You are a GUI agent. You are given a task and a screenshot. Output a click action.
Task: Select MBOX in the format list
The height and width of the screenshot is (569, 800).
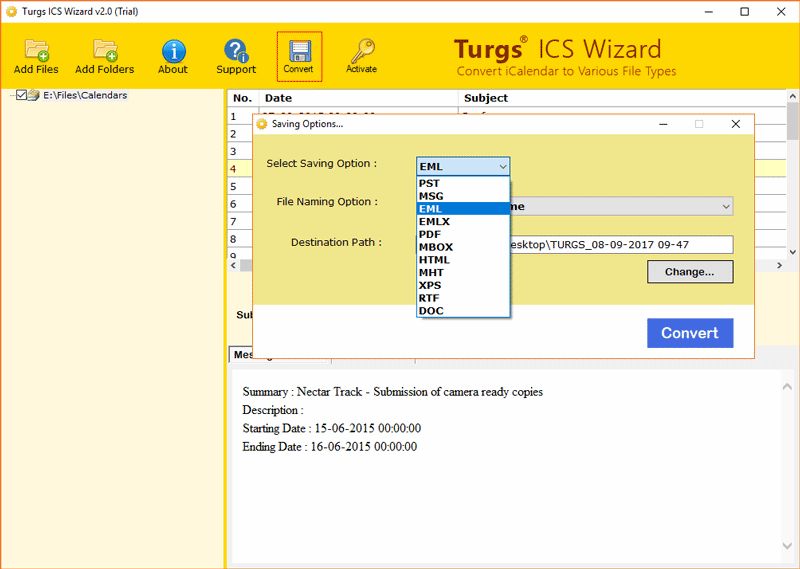[435, 247]
